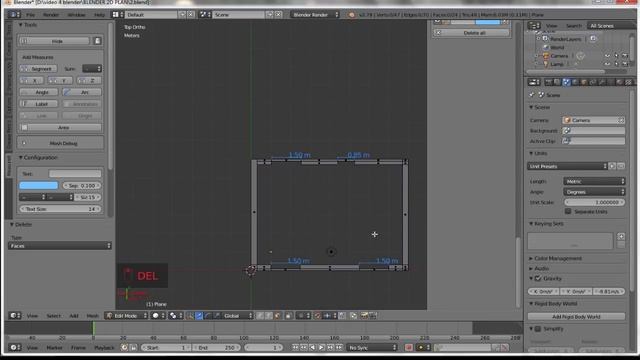Open the Angle Degrees dropdown
The width and height of the screenshot is (640, 360).
[594, 192]
